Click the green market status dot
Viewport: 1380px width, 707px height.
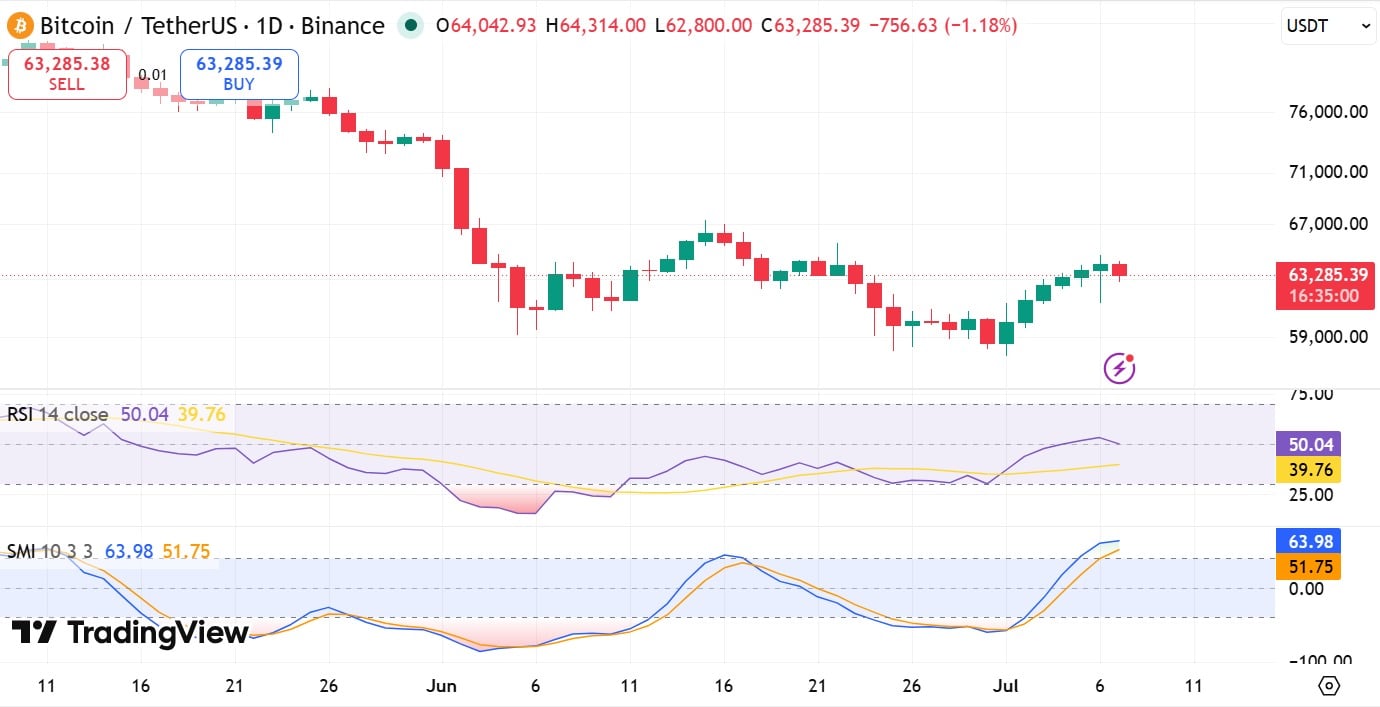(x=410, y=26)
